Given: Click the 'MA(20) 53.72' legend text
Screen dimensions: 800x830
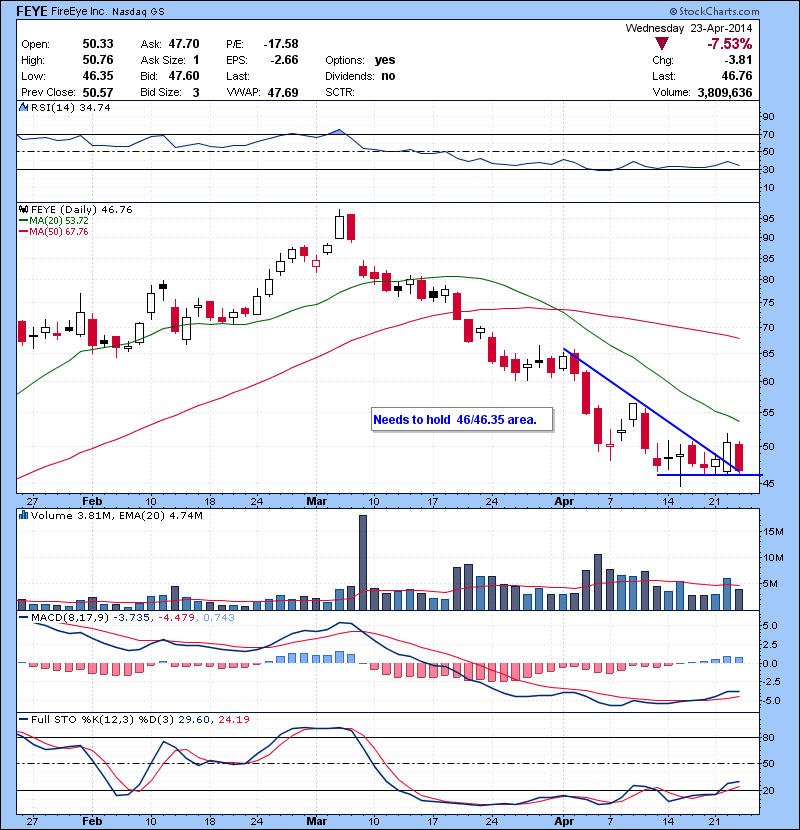Looking at the screenshot, I should click(x=59, y=221).
